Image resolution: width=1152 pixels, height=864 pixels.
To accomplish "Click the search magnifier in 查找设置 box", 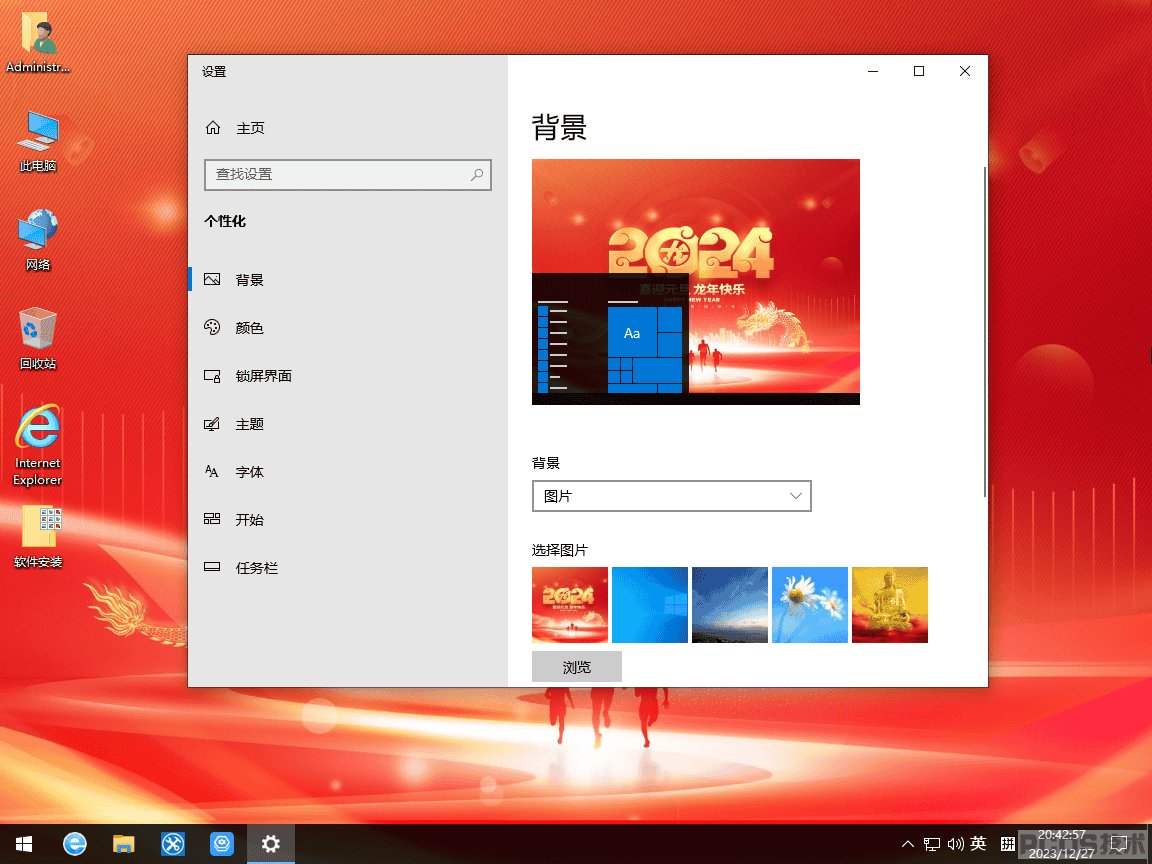I will 477,175.
